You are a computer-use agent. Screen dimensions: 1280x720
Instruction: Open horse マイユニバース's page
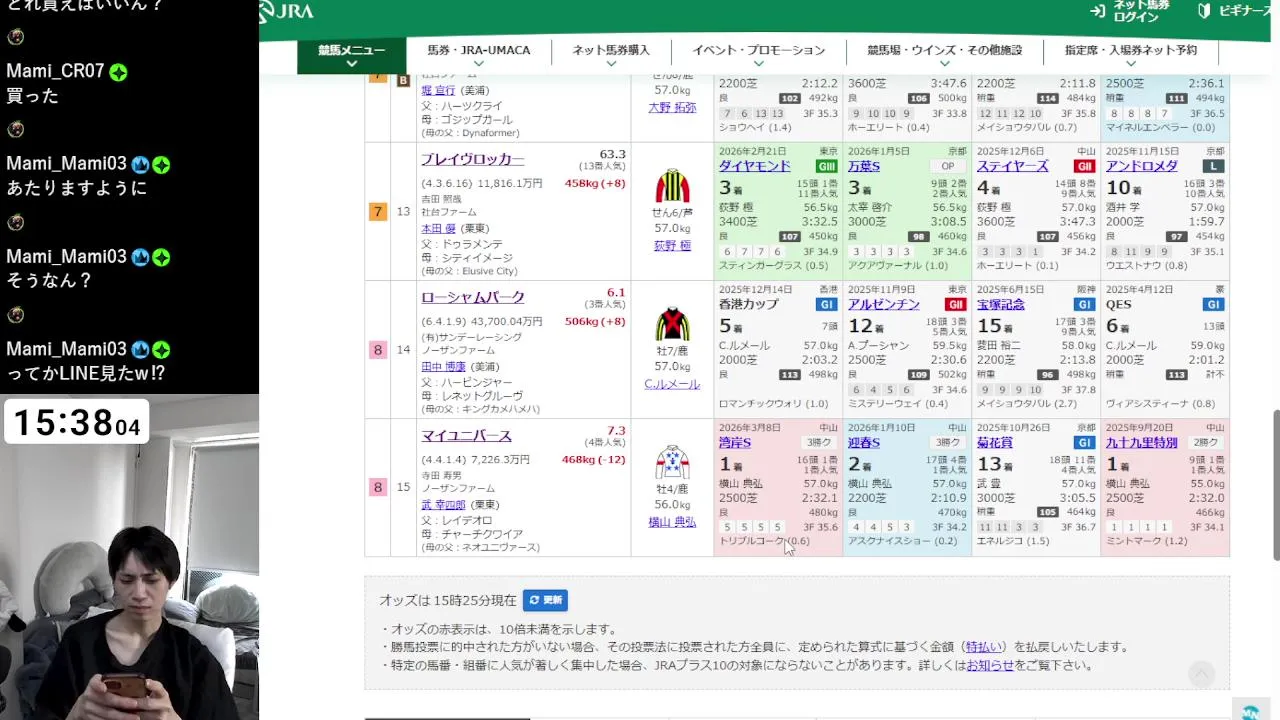click(466, 435)
